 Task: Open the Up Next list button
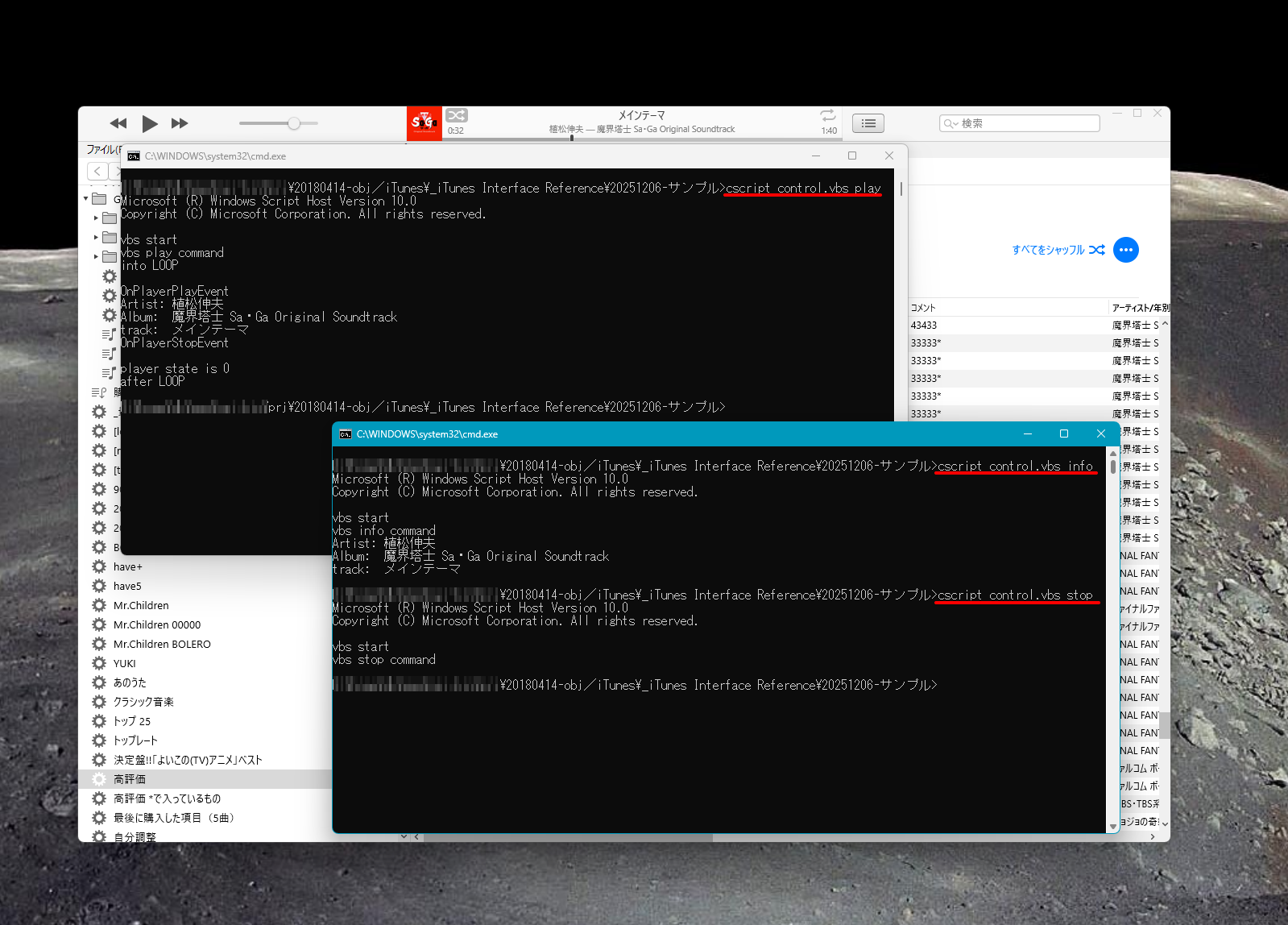(x=868, y=123)
